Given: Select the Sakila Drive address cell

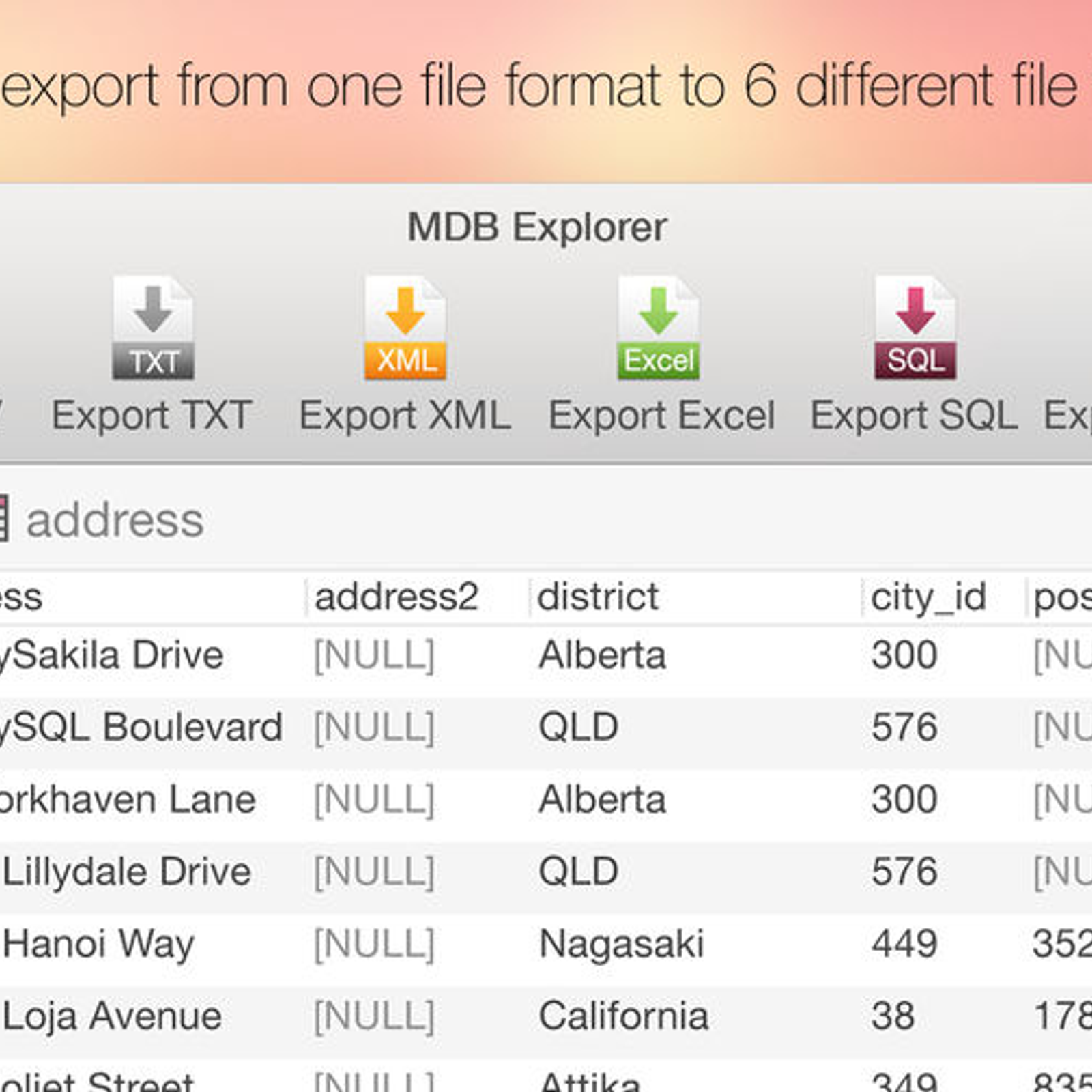Looking at the screenshot, I should 112,656.
